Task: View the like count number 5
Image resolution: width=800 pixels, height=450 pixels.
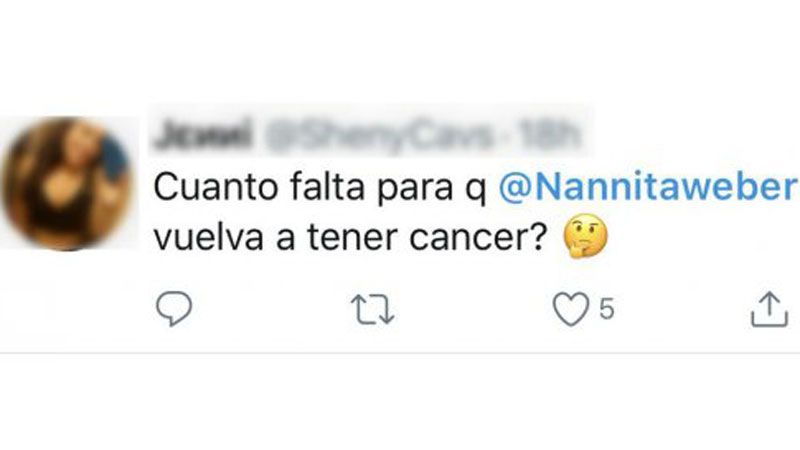Action: pyautogui.click(x=607, y=309)
